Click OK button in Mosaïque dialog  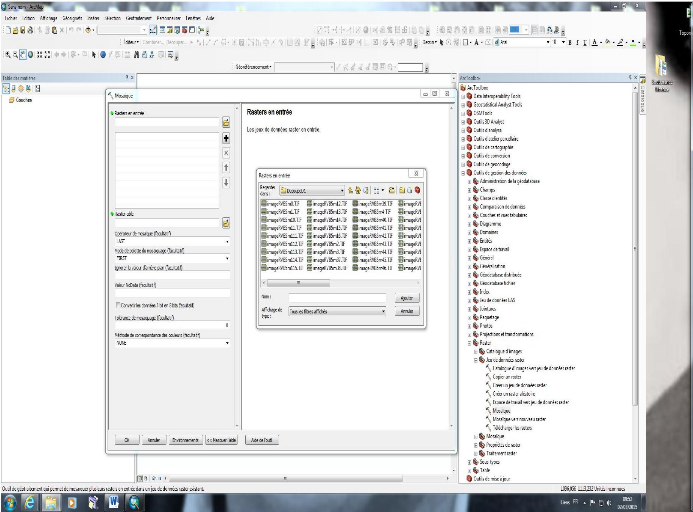tap(126, 439)
